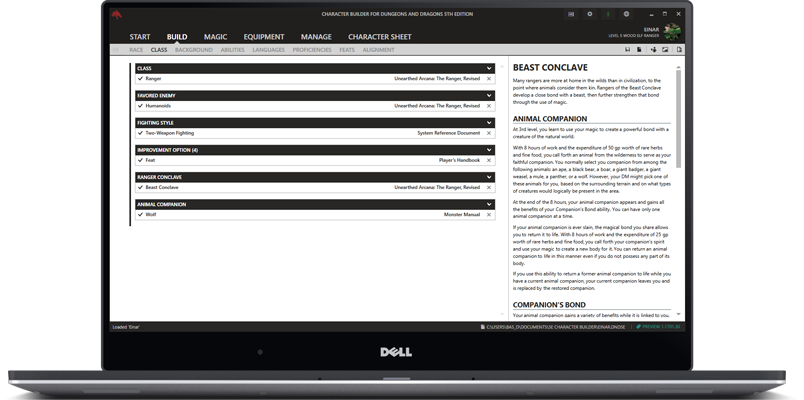Go to the Languages sub-tab
Image resolution: width=804 pixels, height=400 pixels.
click(268, 50)
